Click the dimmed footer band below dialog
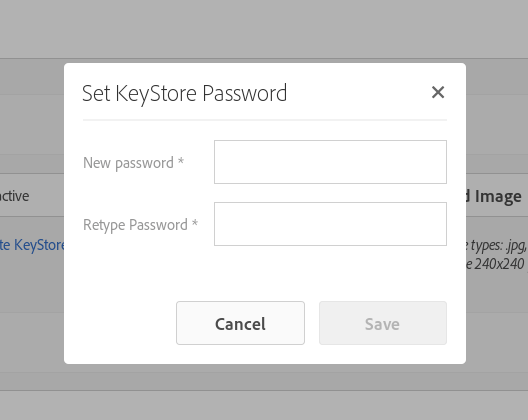Image resolution: width=528 pixels, height=420 pixels. tap(264, 406)
